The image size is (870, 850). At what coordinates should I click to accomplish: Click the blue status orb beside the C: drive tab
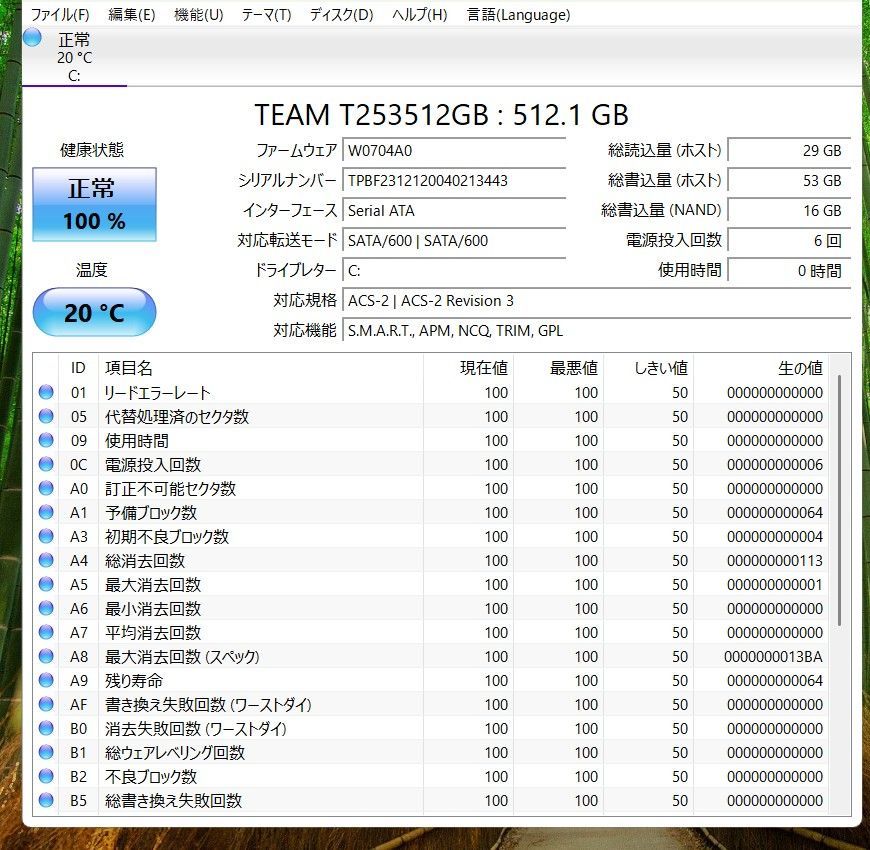point(33,38)
